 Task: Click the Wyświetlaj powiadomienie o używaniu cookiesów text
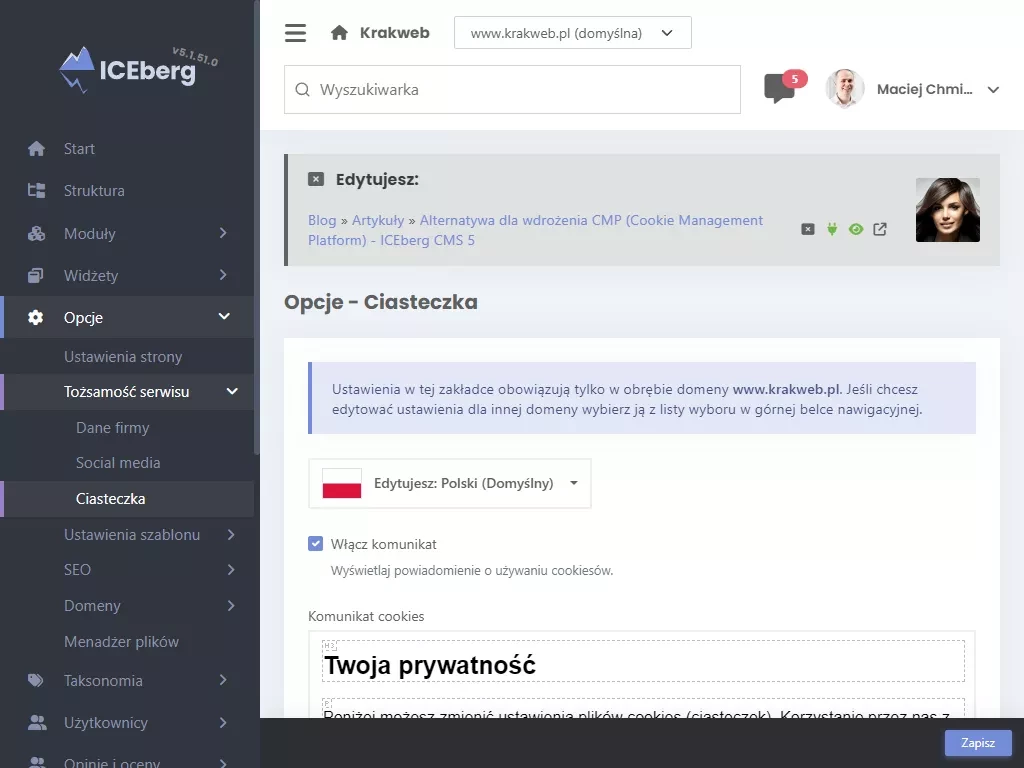(472, 571)
